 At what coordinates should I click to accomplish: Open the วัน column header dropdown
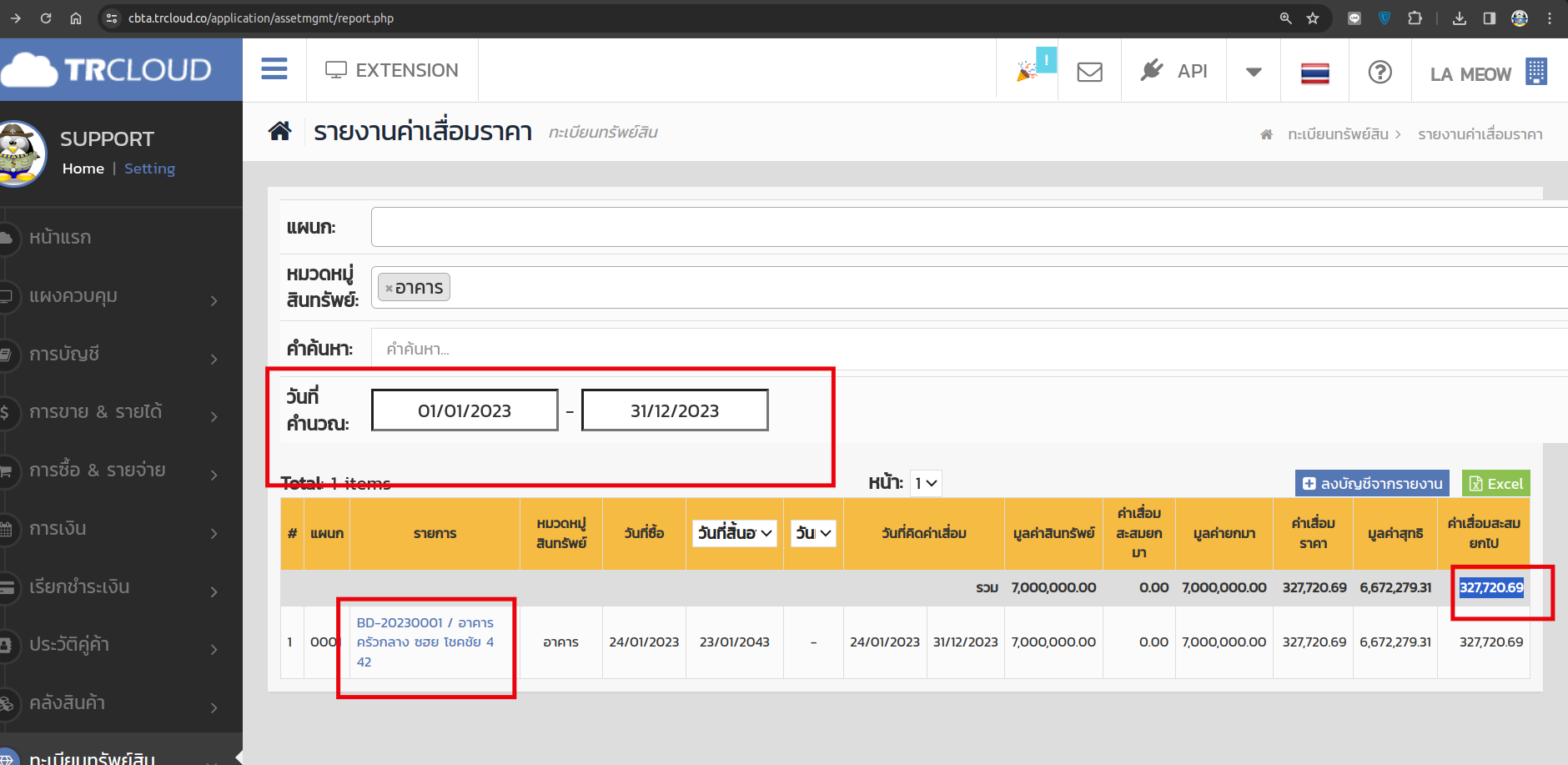(x=813, y=533)
